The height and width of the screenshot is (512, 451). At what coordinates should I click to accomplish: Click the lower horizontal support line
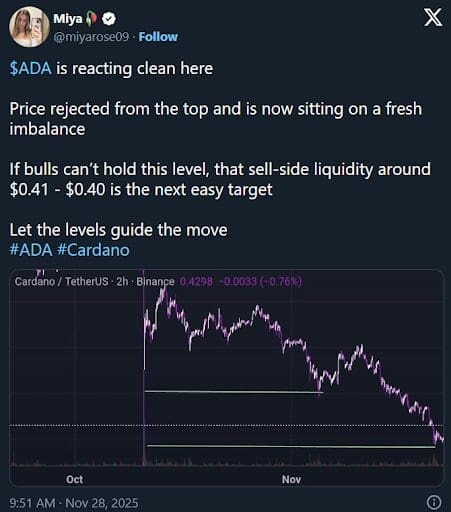tap(291, 446)
